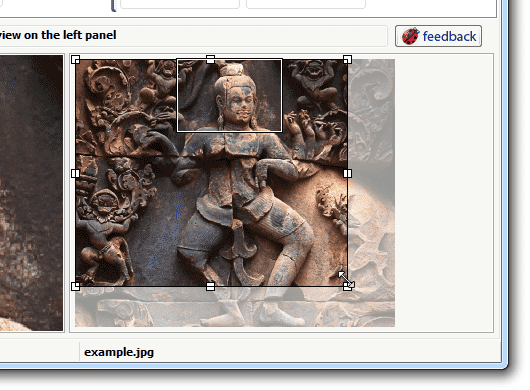Click the feedback button
Screen dimensions: 530x390
[x=438, y=36]
